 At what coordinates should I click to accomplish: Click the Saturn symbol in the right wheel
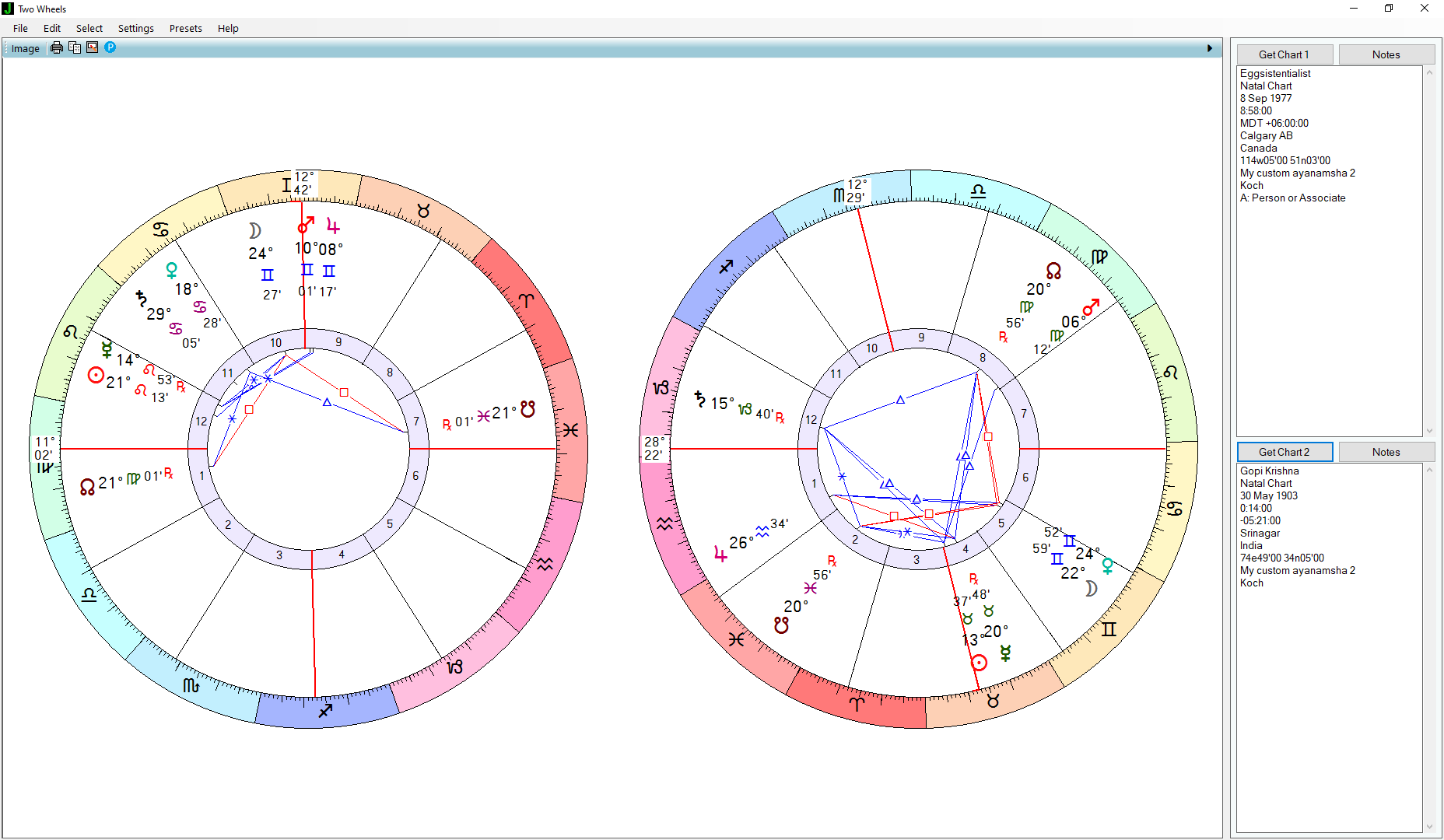click(699, 400)
